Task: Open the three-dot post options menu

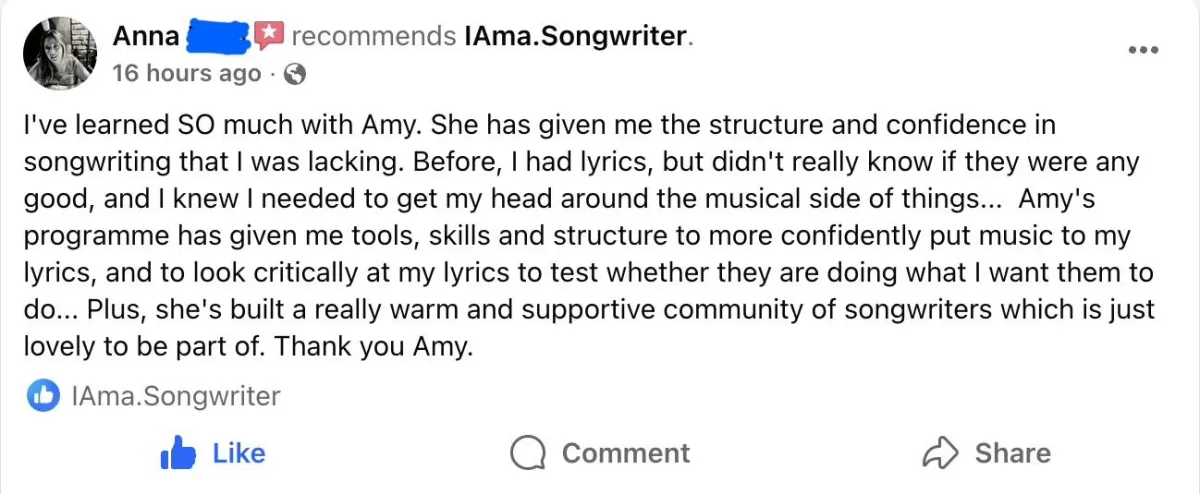Action: tap(1143, 50)
